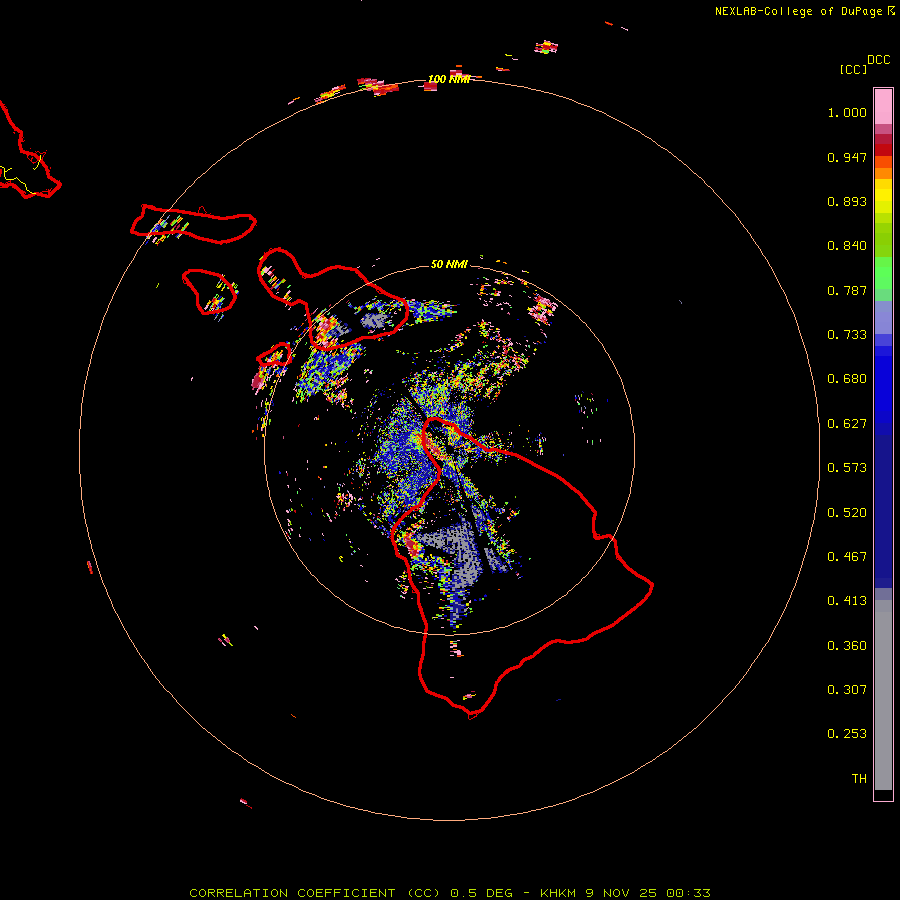Click the 100 NMI range ring label
Viewport: 900px width, 900px height.
449,79
